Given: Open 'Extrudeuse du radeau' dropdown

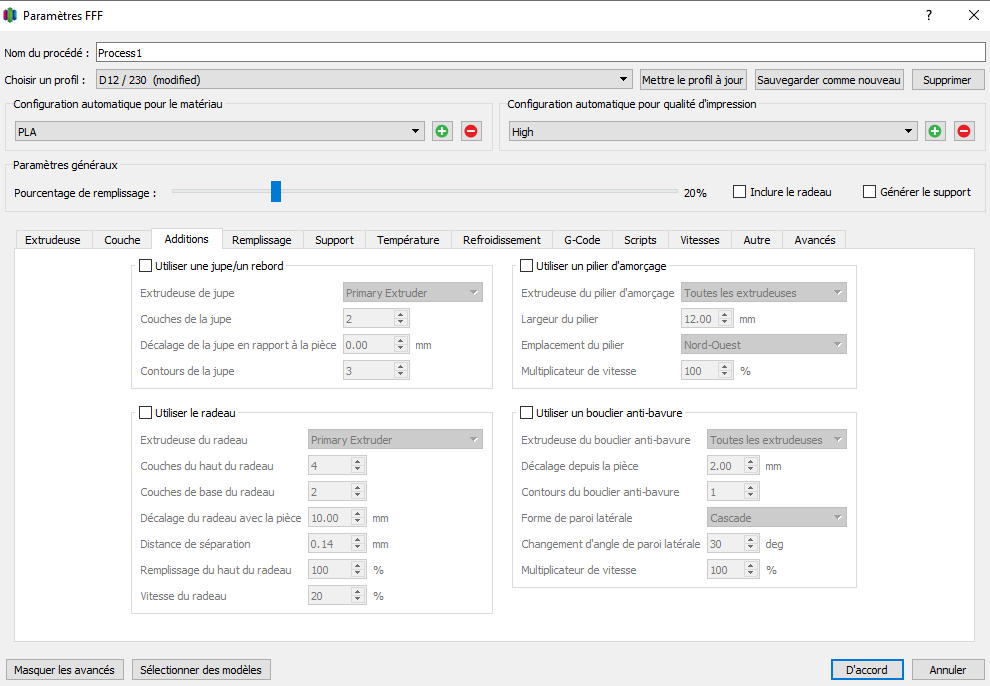Looking at the screenshot, I should pos(395,440).
